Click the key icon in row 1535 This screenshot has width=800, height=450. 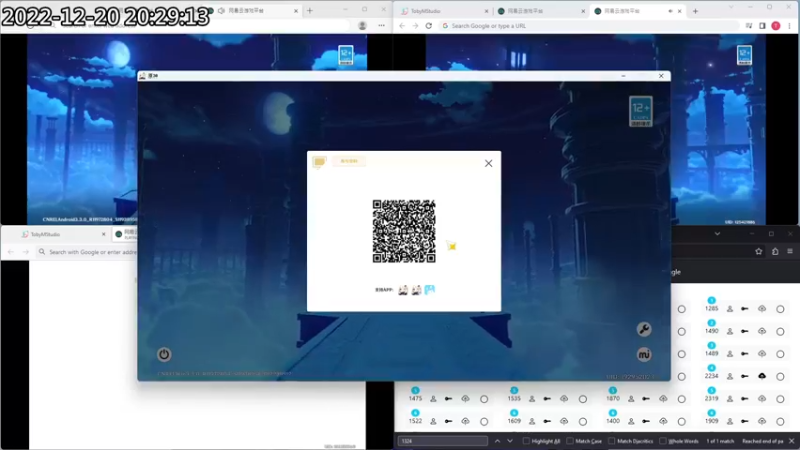[547, 398]
